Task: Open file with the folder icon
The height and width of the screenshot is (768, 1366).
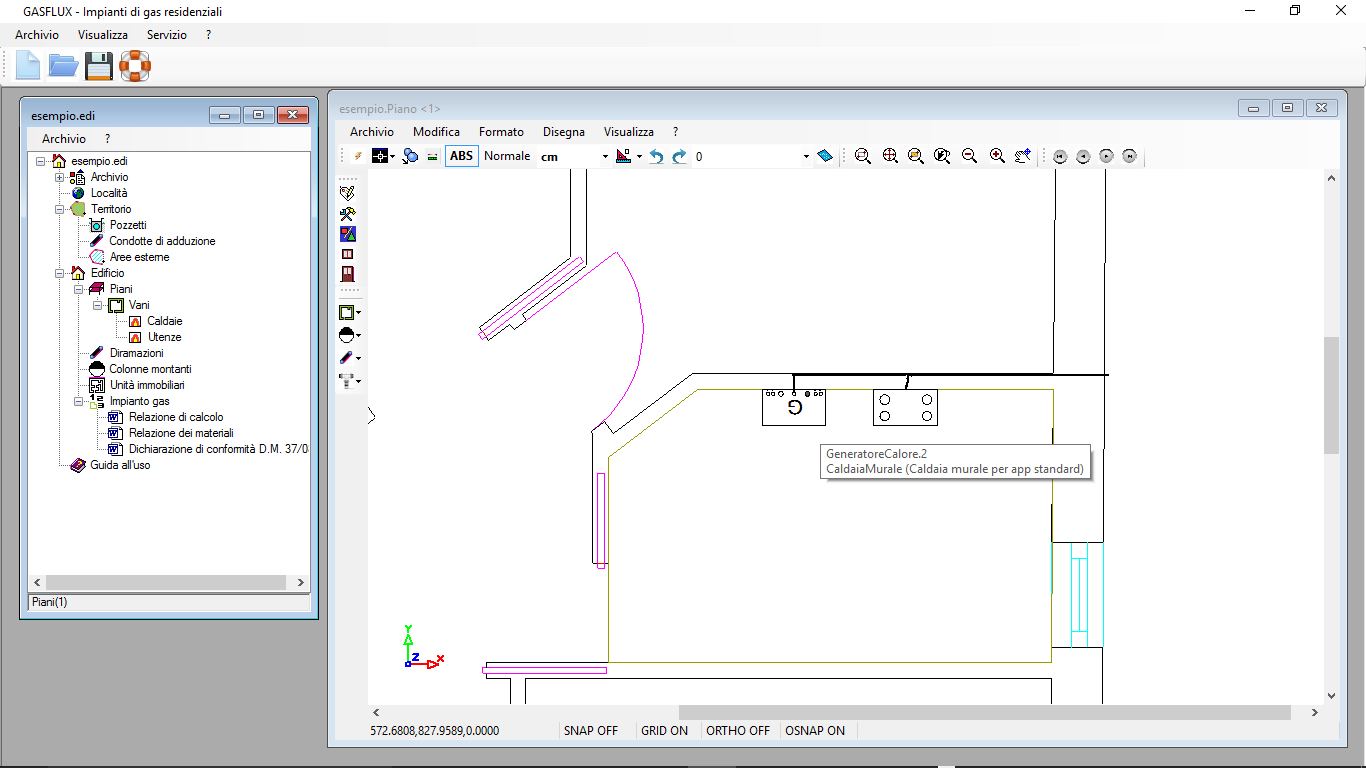Action: coord(64,67)
